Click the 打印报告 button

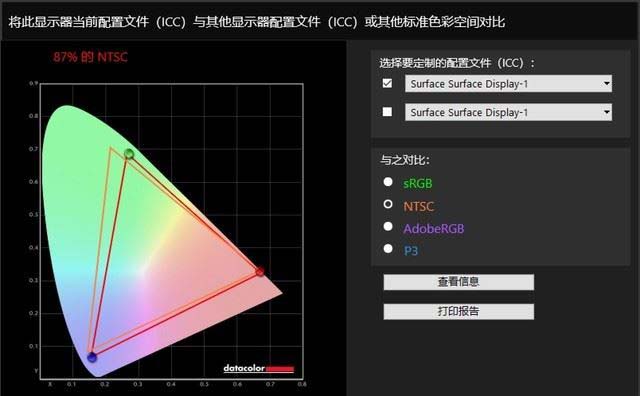pyautogui.click(x=458, y=311)
